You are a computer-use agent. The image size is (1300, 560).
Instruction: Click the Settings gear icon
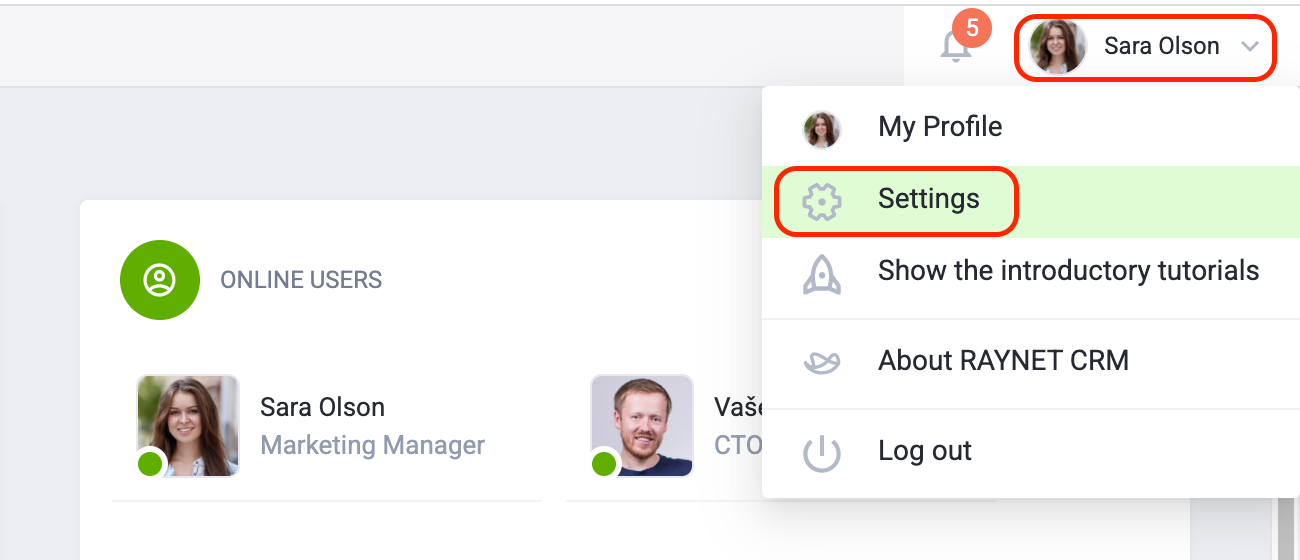[x=822, y=201]
